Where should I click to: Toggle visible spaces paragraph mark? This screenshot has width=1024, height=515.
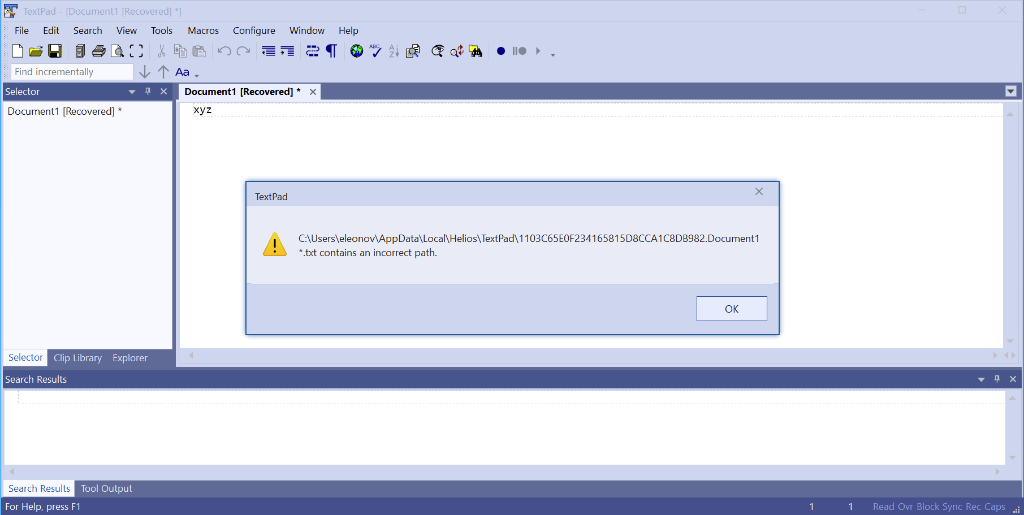331,51
